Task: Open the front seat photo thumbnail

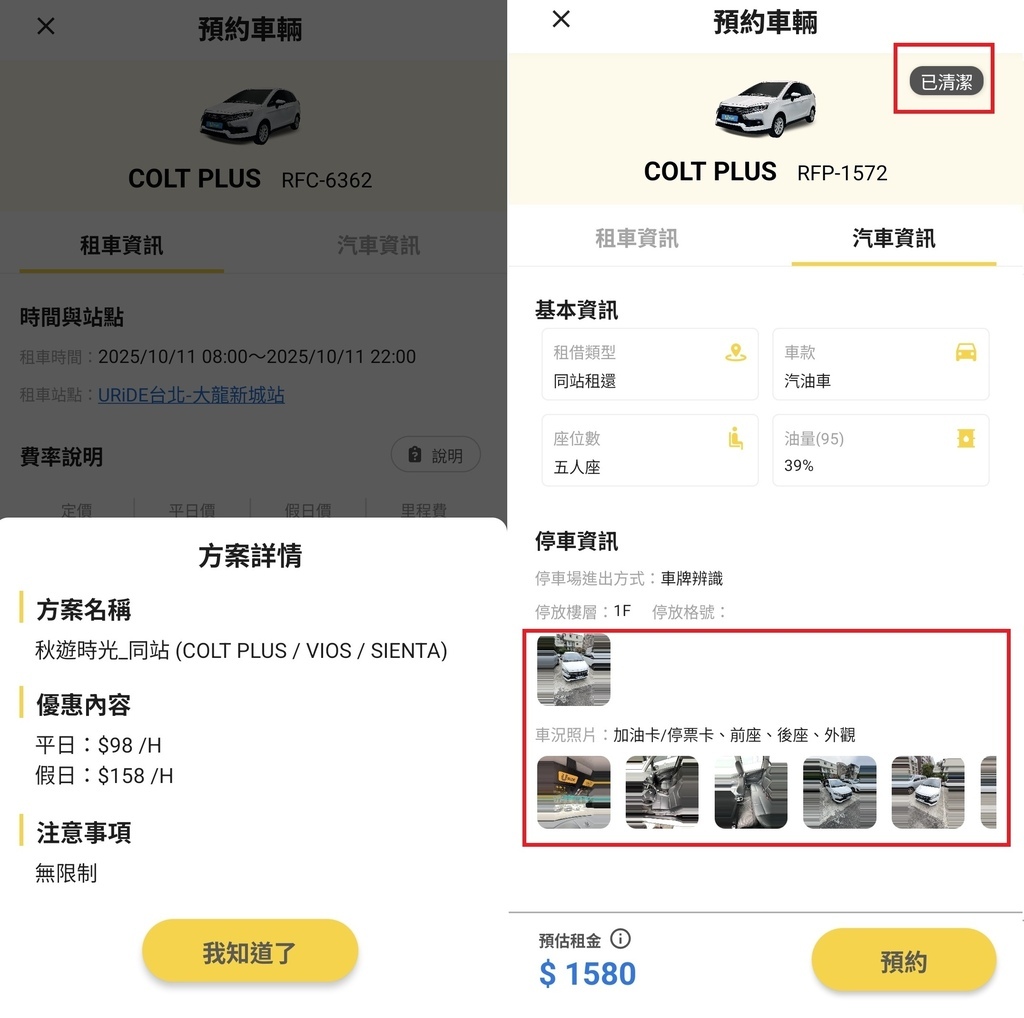Action: coord(662,792)
